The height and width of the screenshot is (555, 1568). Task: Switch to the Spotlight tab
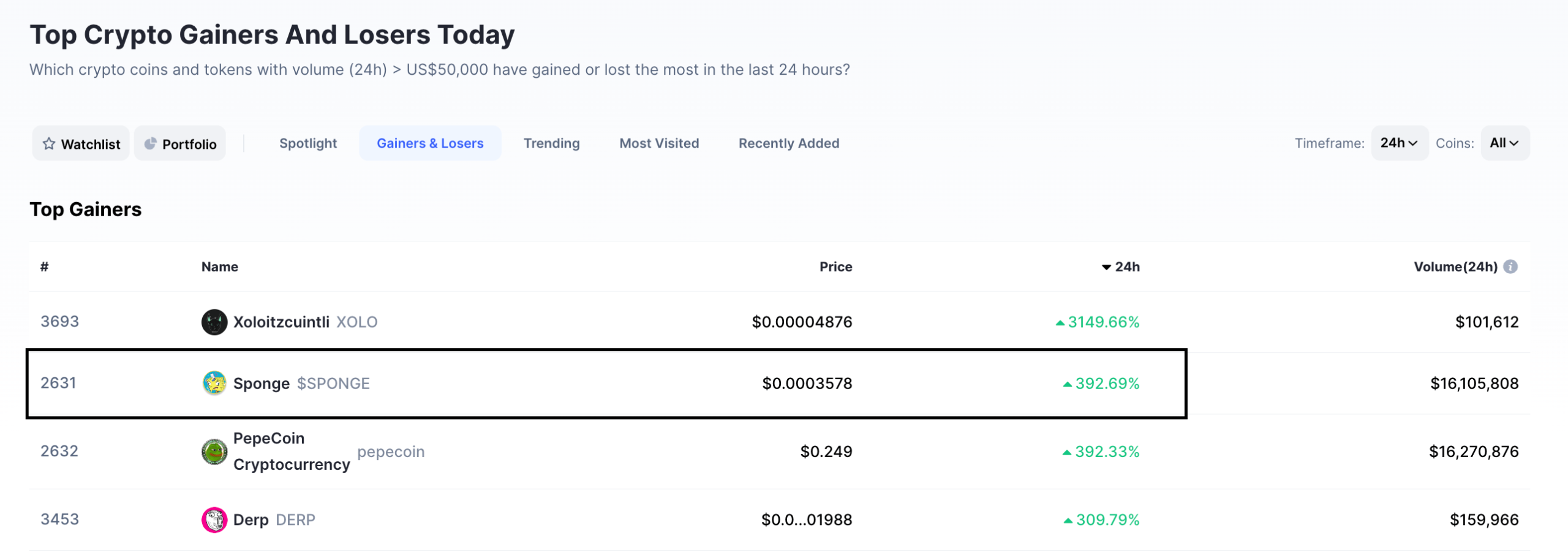(x=308, y=143)
